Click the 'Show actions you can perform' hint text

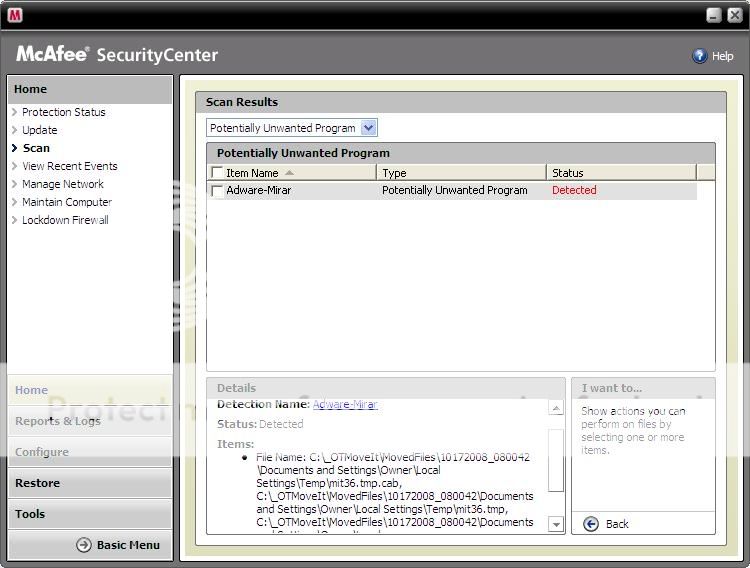pos(633,431)
